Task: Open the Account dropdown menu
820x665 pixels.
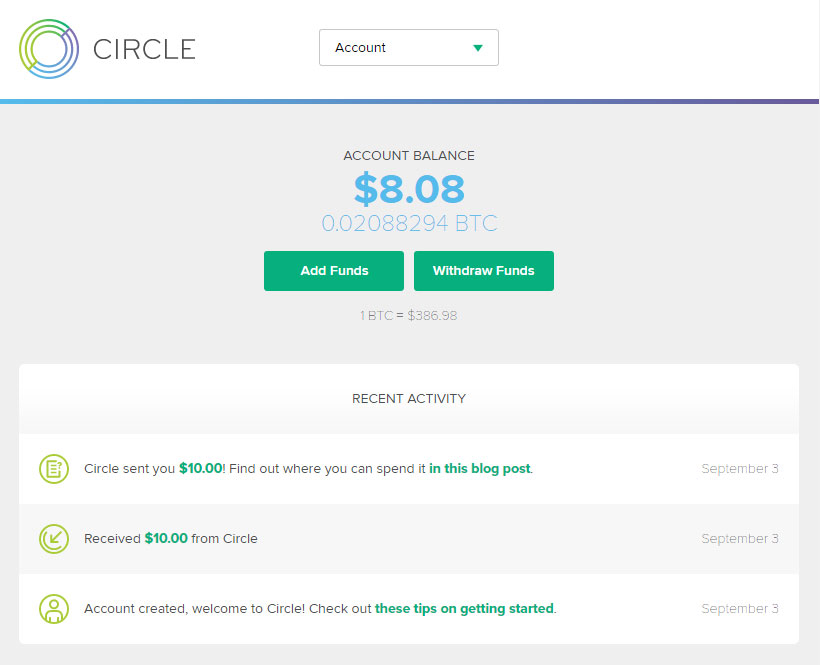Action: 409,48
